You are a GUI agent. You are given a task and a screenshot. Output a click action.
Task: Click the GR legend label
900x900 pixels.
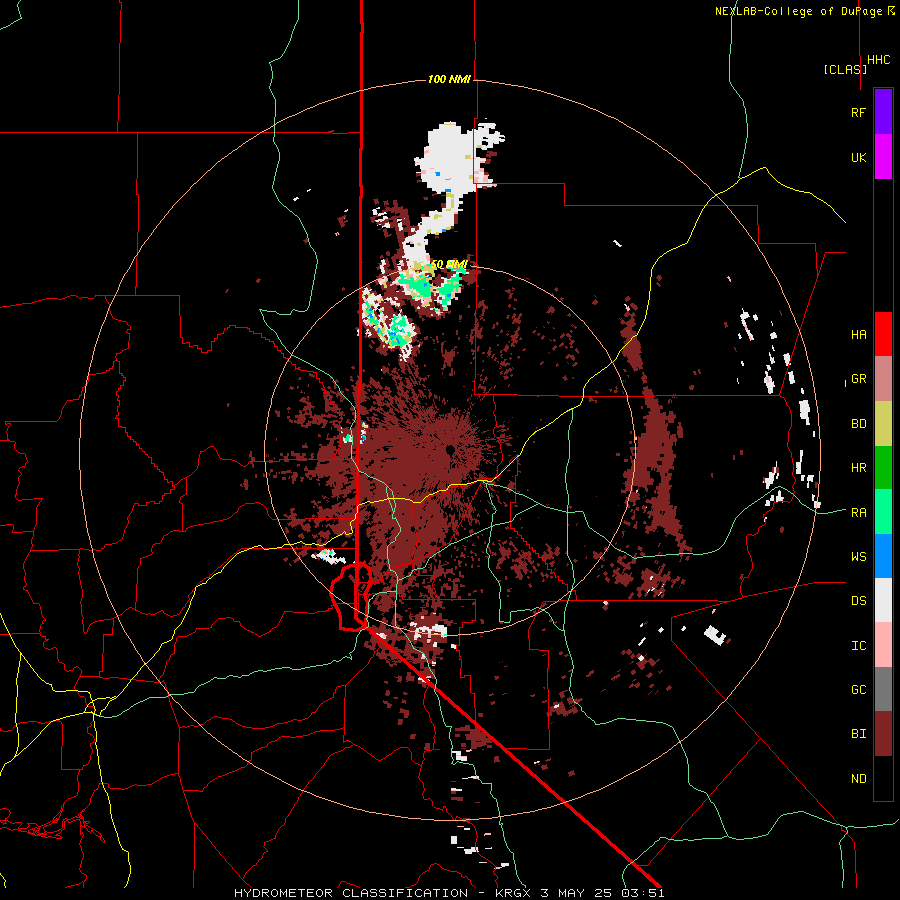pos(858,379)
